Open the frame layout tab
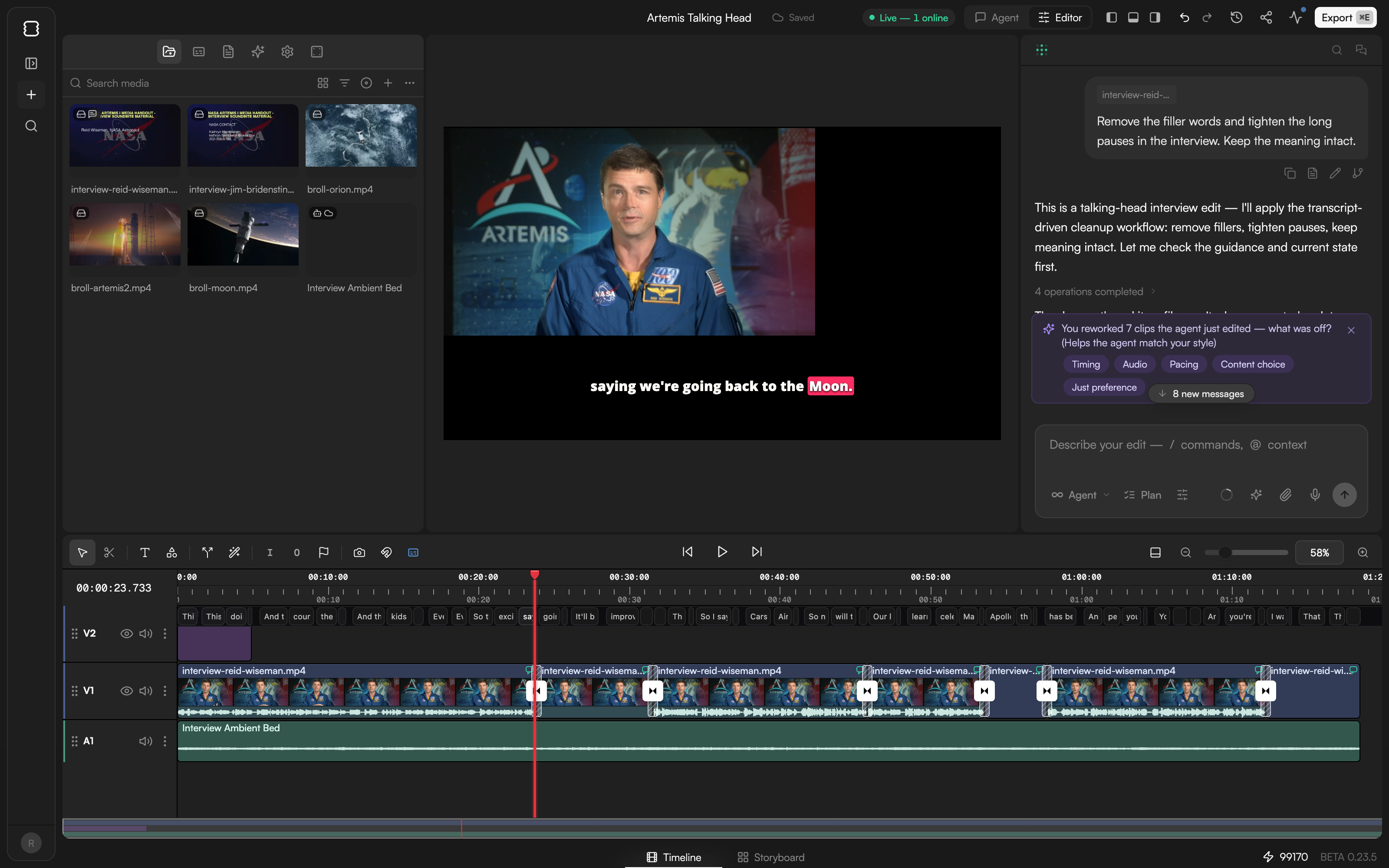The image size is (1389, 868). click(x=317, y=52)
